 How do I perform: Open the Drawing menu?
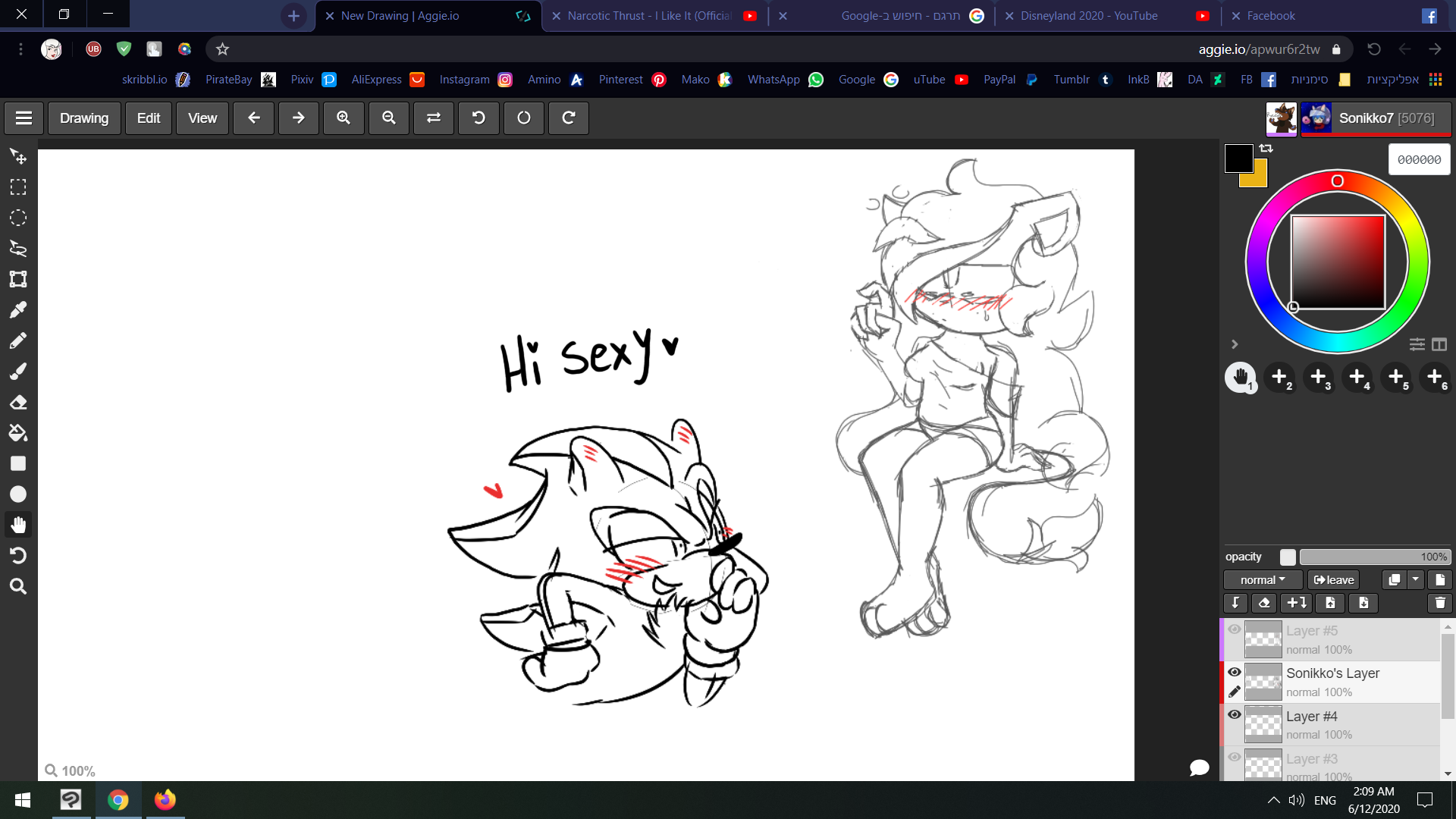(x=84, y=118)
